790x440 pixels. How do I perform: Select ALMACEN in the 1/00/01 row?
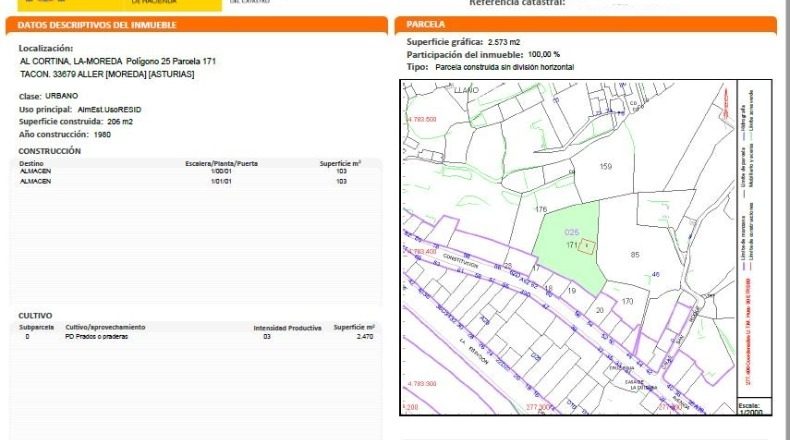click(35, 171)
